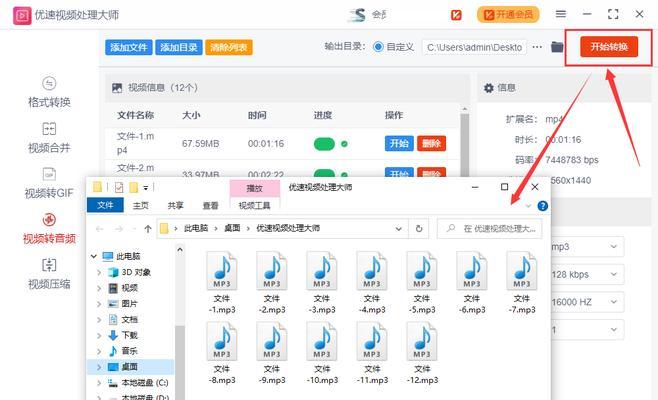Open the 视频转GIF tool
The width and height of the screenshot is (658, 400).
click(x=49, y=183)
